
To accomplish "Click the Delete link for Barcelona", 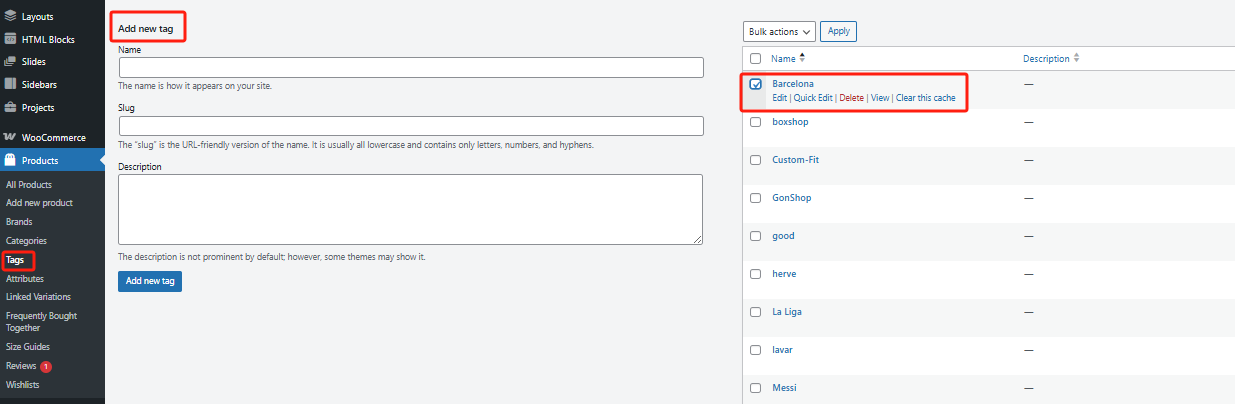I will tap(851, 98).
